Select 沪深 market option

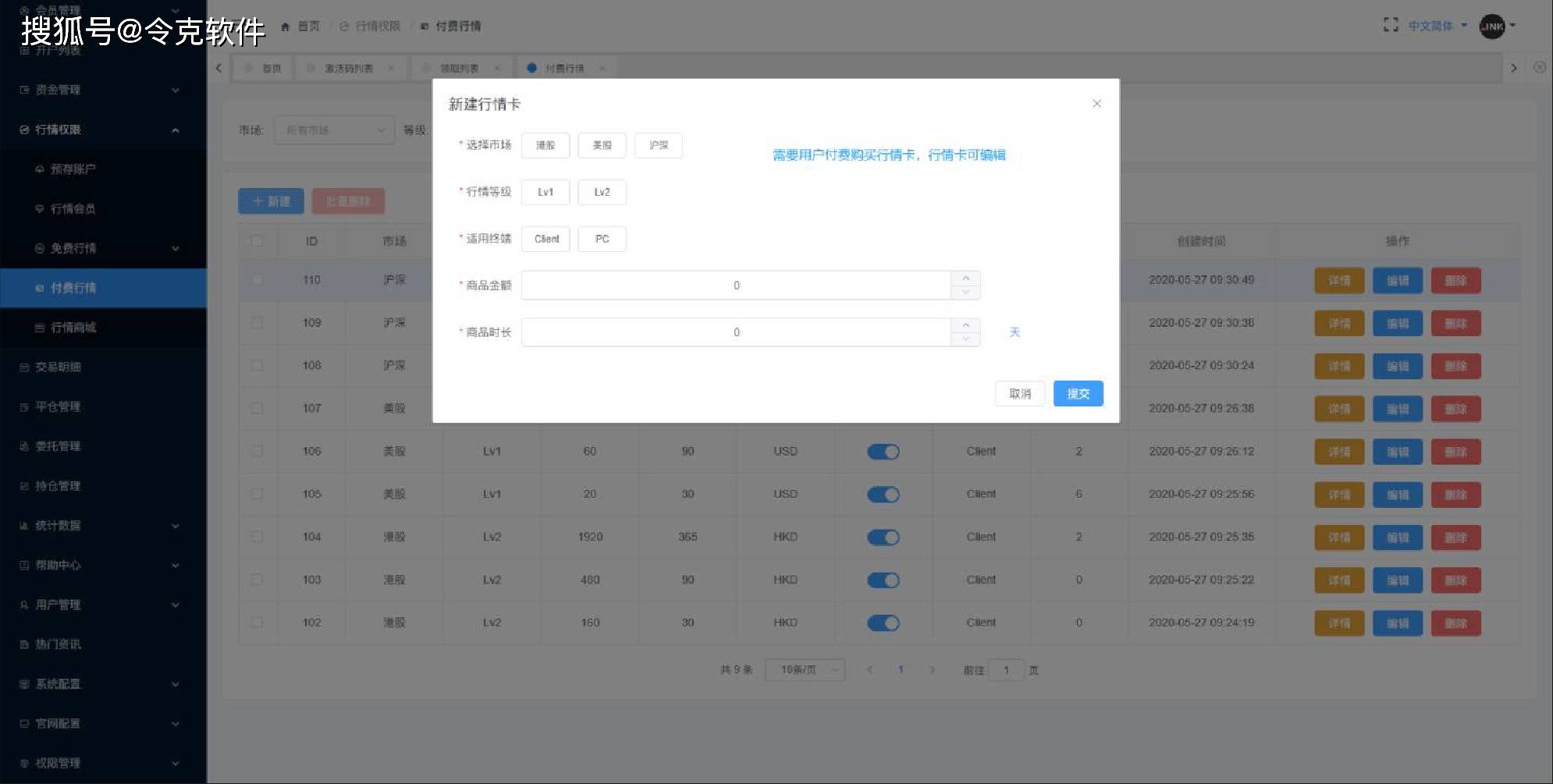pyautogui.click(x=659, y=145)
